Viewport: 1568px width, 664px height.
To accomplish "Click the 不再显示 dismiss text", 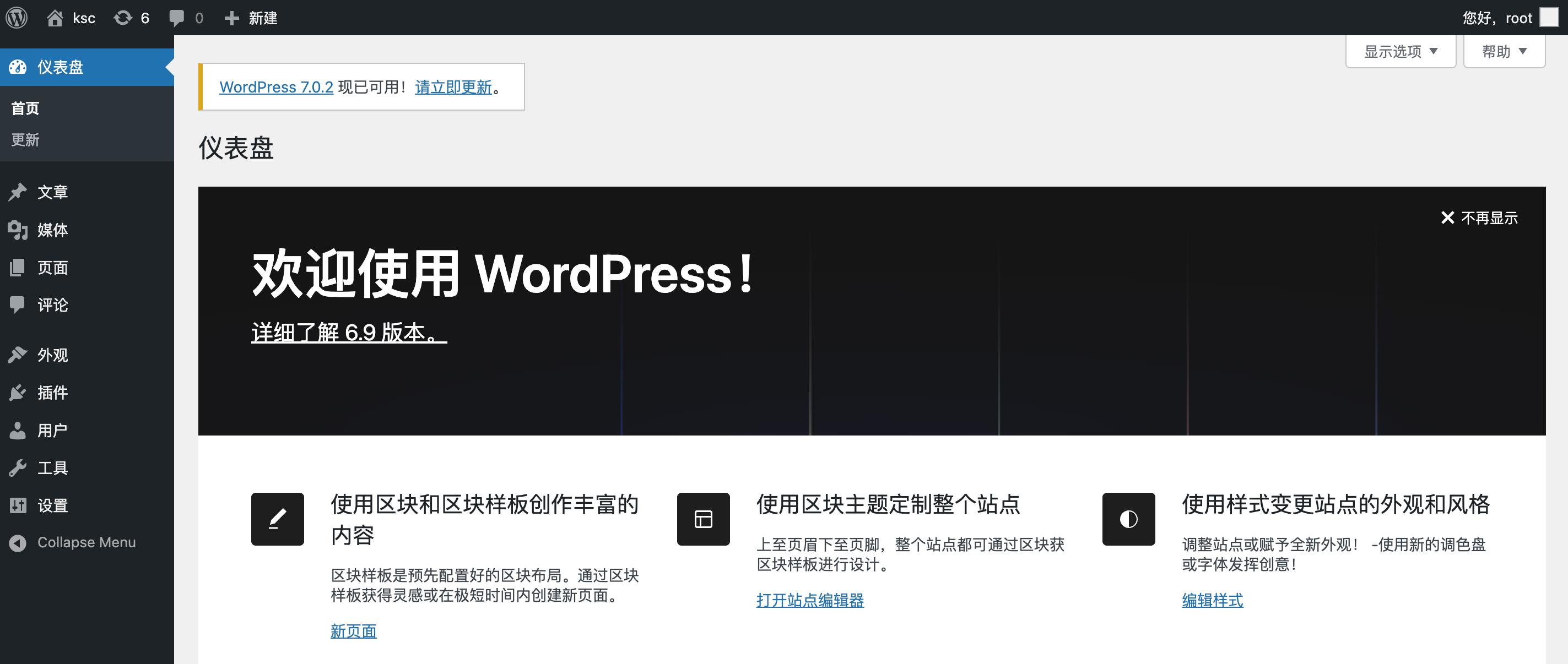I will tap(1489, 217).
